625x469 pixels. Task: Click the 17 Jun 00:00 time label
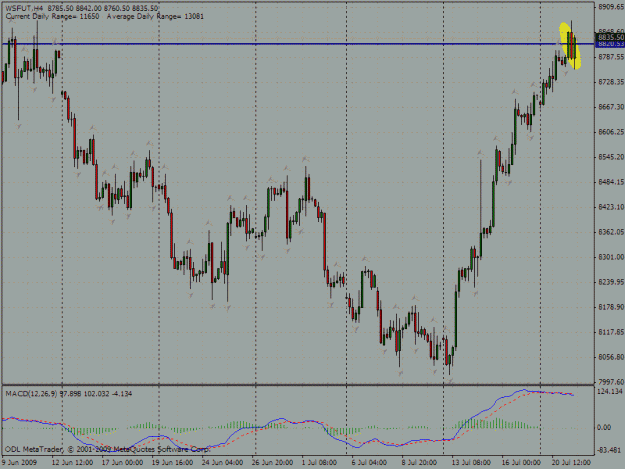pos(122,462)
